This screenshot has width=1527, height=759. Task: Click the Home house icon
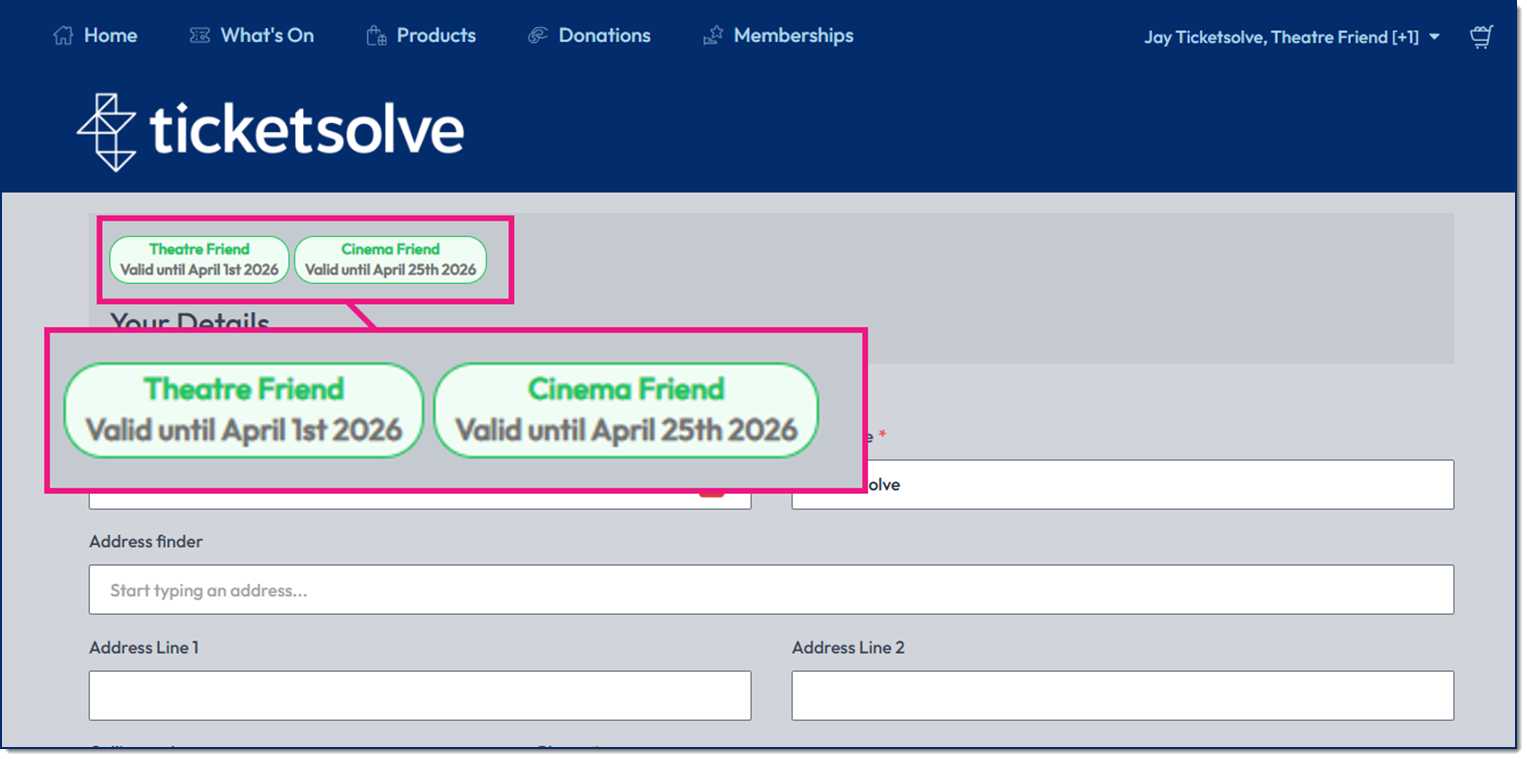[x=63, y=36]
